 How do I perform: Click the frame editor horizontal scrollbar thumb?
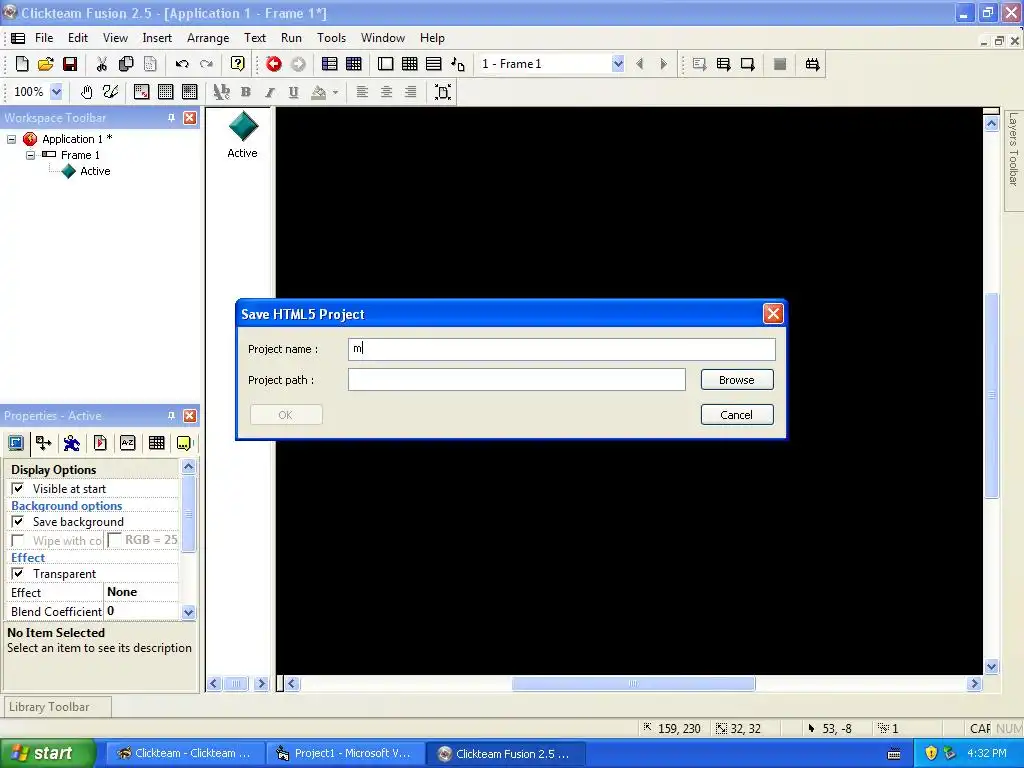pyautogui.click(x=633, y=684)
